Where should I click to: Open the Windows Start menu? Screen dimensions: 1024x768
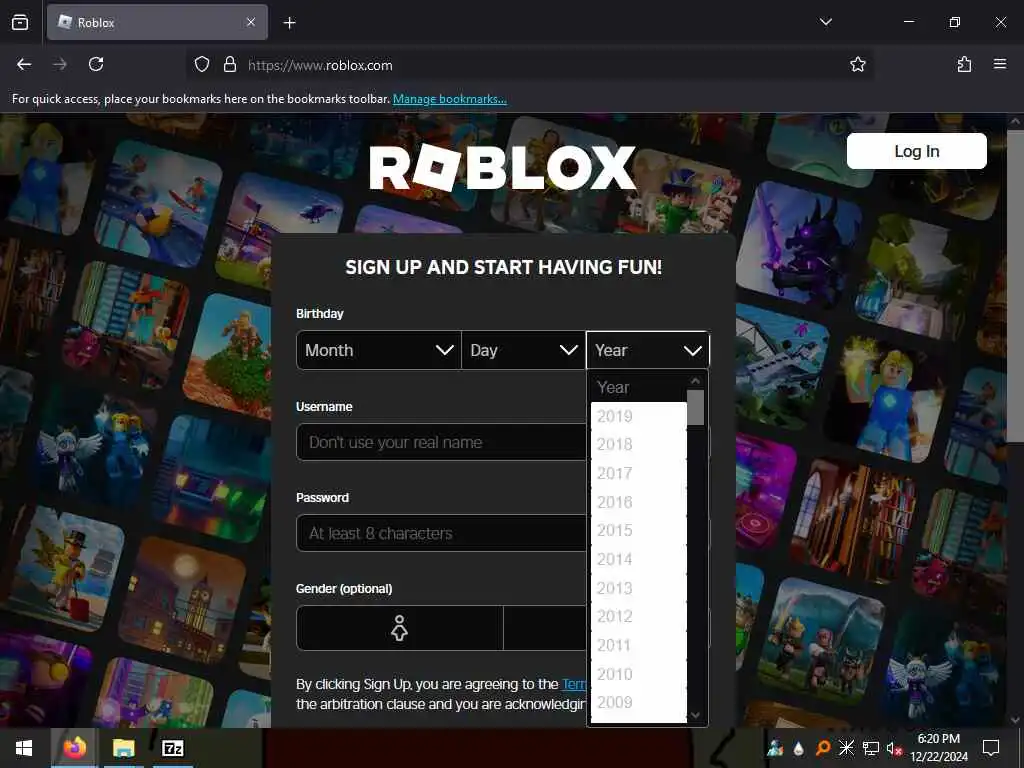(x=24, y=748)
